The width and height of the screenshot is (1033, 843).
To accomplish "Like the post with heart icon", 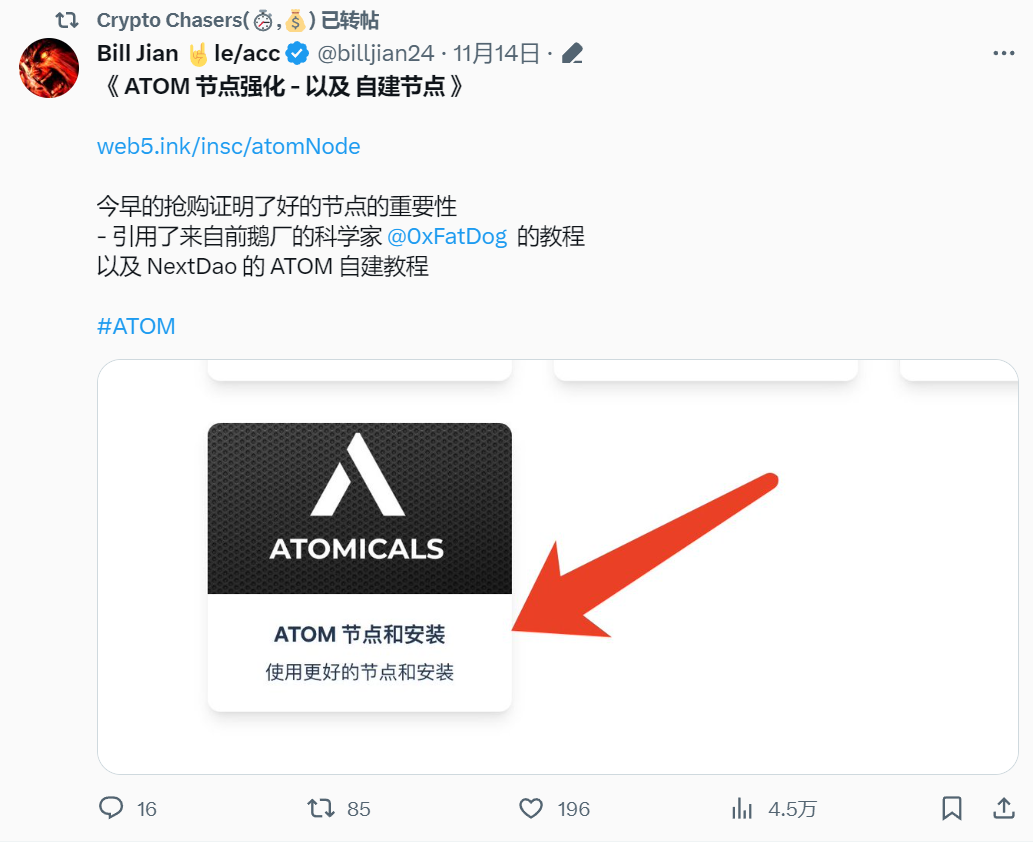I will (531, 808).
